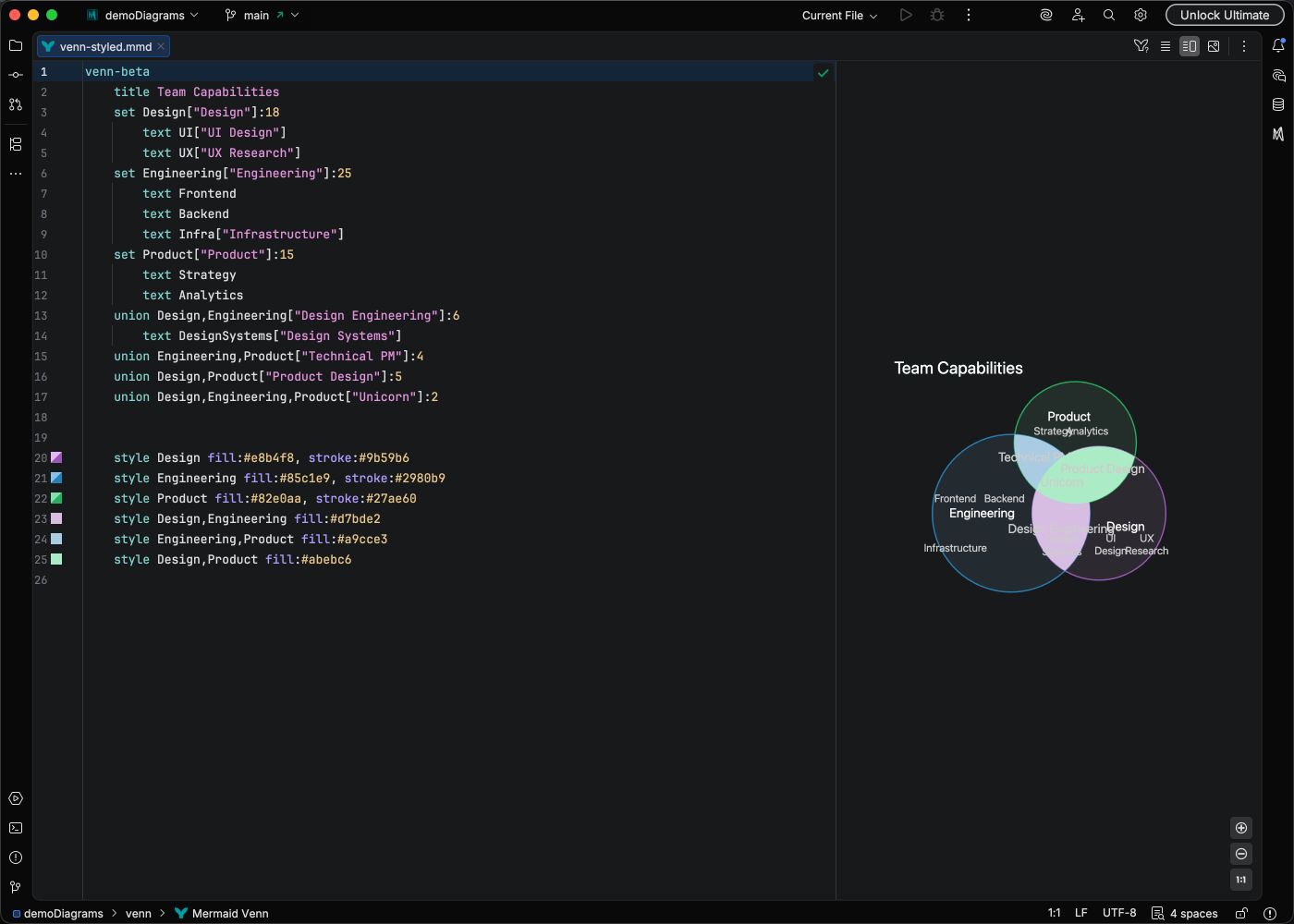Click the venn breadcrumb in the status bar

[x=139, y=914]
